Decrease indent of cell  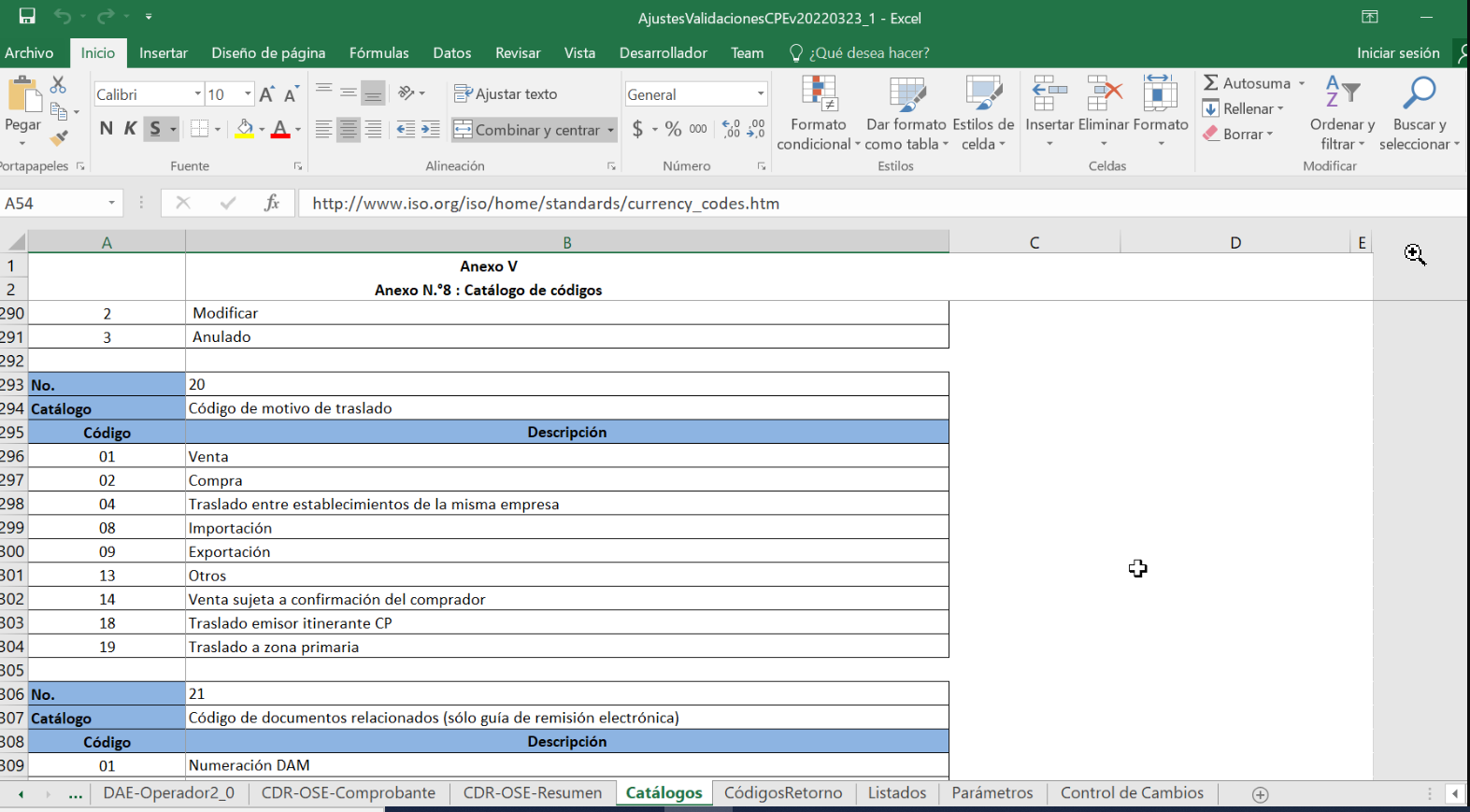406,129
